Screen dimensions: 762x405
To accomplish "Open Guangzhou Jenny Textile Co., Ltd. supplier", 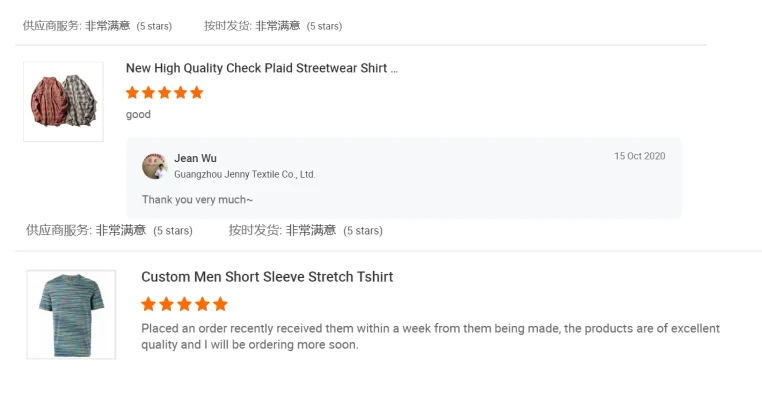I will click(244, 174).
